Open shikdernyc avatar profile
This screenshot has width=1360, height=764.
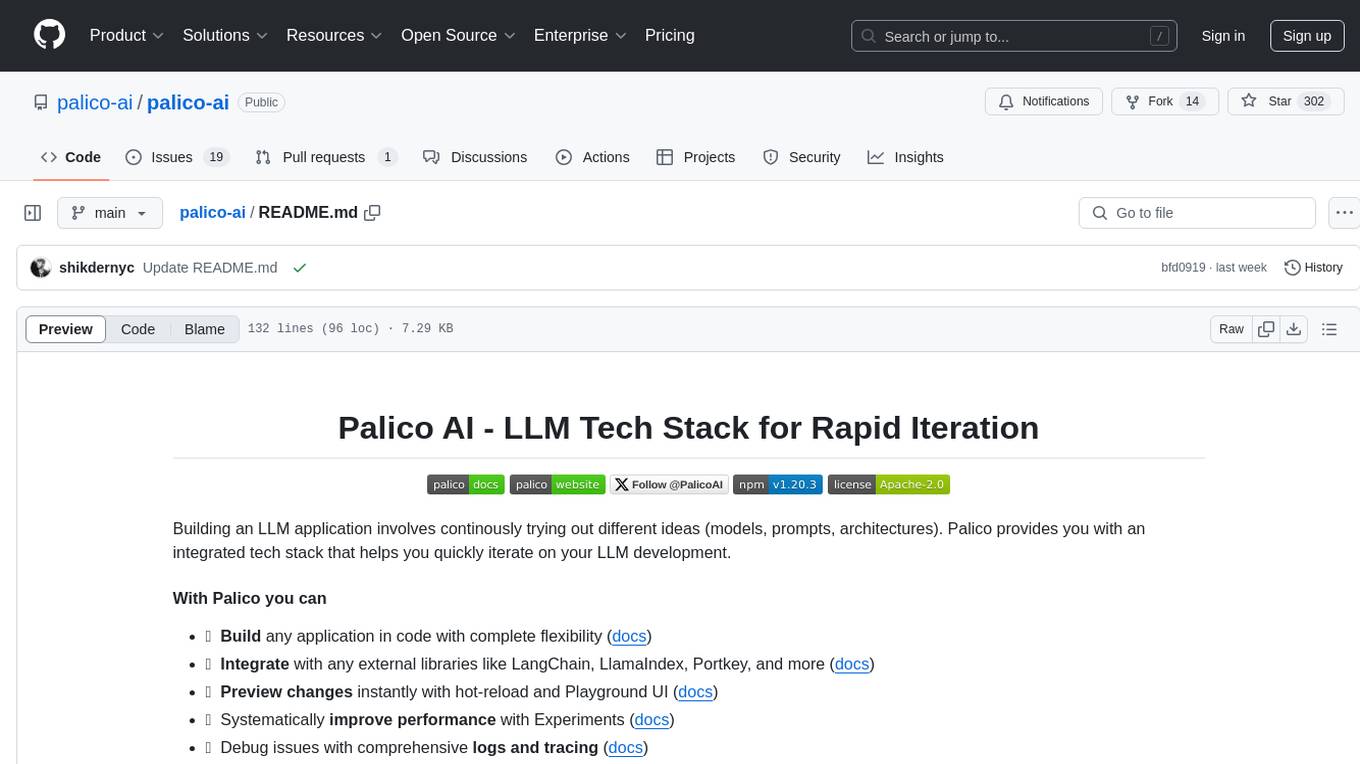(x=41, y=268)
